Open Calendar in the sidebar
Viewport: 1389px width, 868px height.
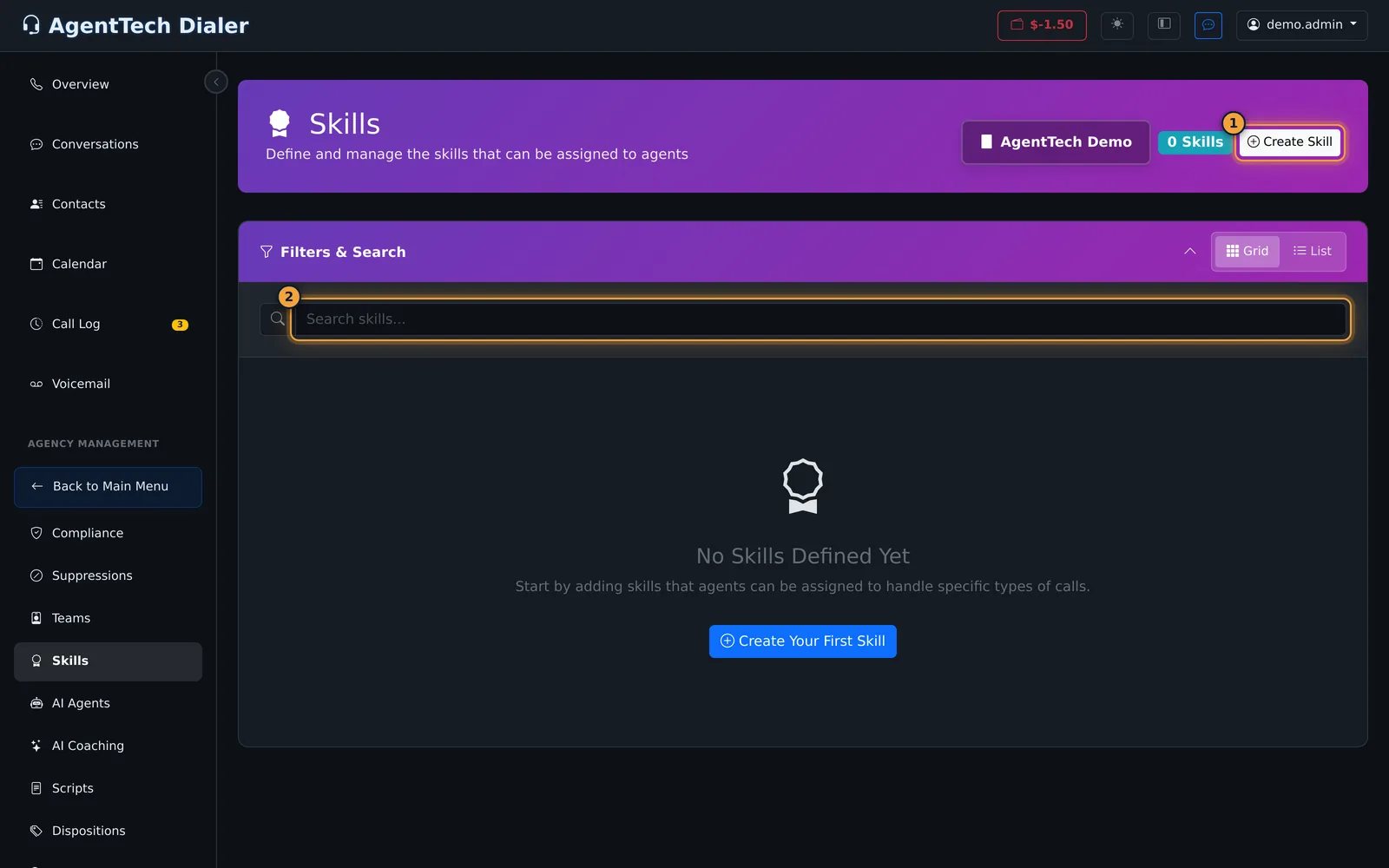[108, 264]
